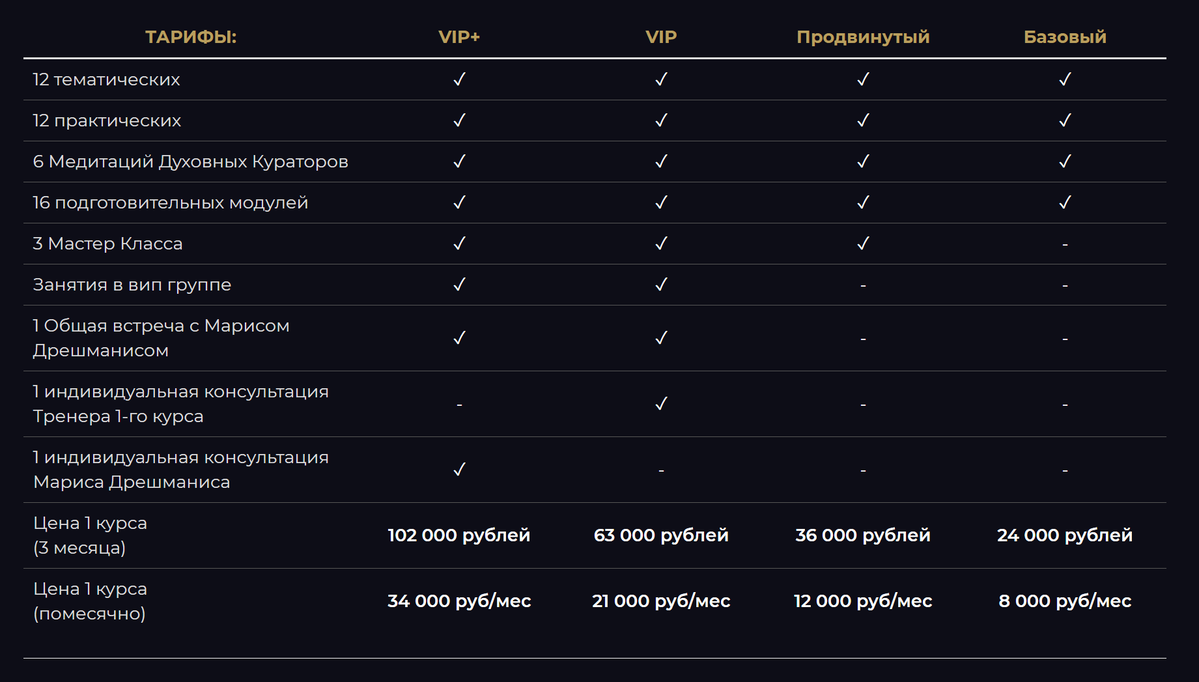Click the VIP checkmark for 6 Медитаций row

[x=661, y=161]
